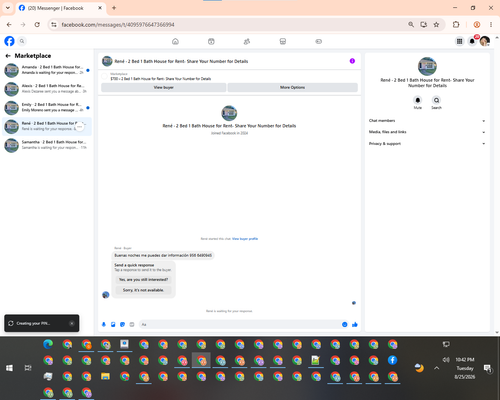This screenshot has height=400, width=500.
Task: Click René's listing thumbnail in chat header
Action: coord(107,61)
